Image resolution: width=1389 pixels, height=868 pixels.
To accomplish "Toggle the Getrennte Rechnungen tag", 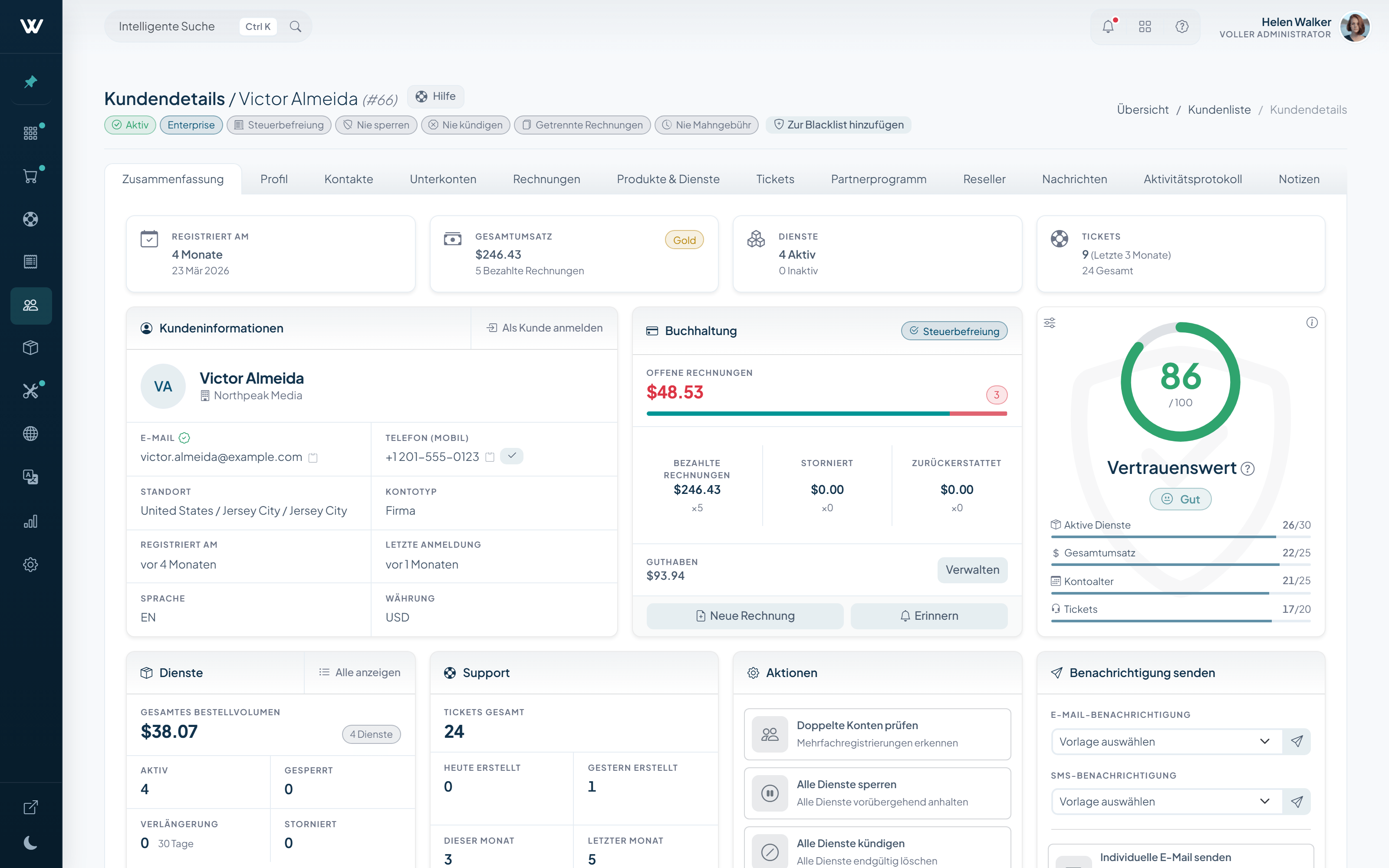I will pos(582,125).
